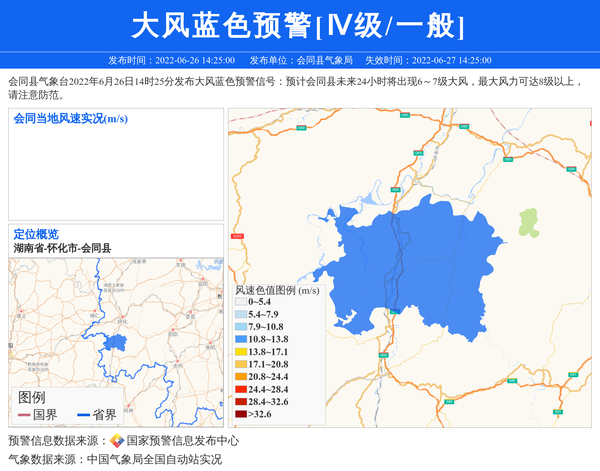Click the red G242 road shield on map
This screenshot has width=600, height=471.
pyautogui.click(x=237, y=236)
